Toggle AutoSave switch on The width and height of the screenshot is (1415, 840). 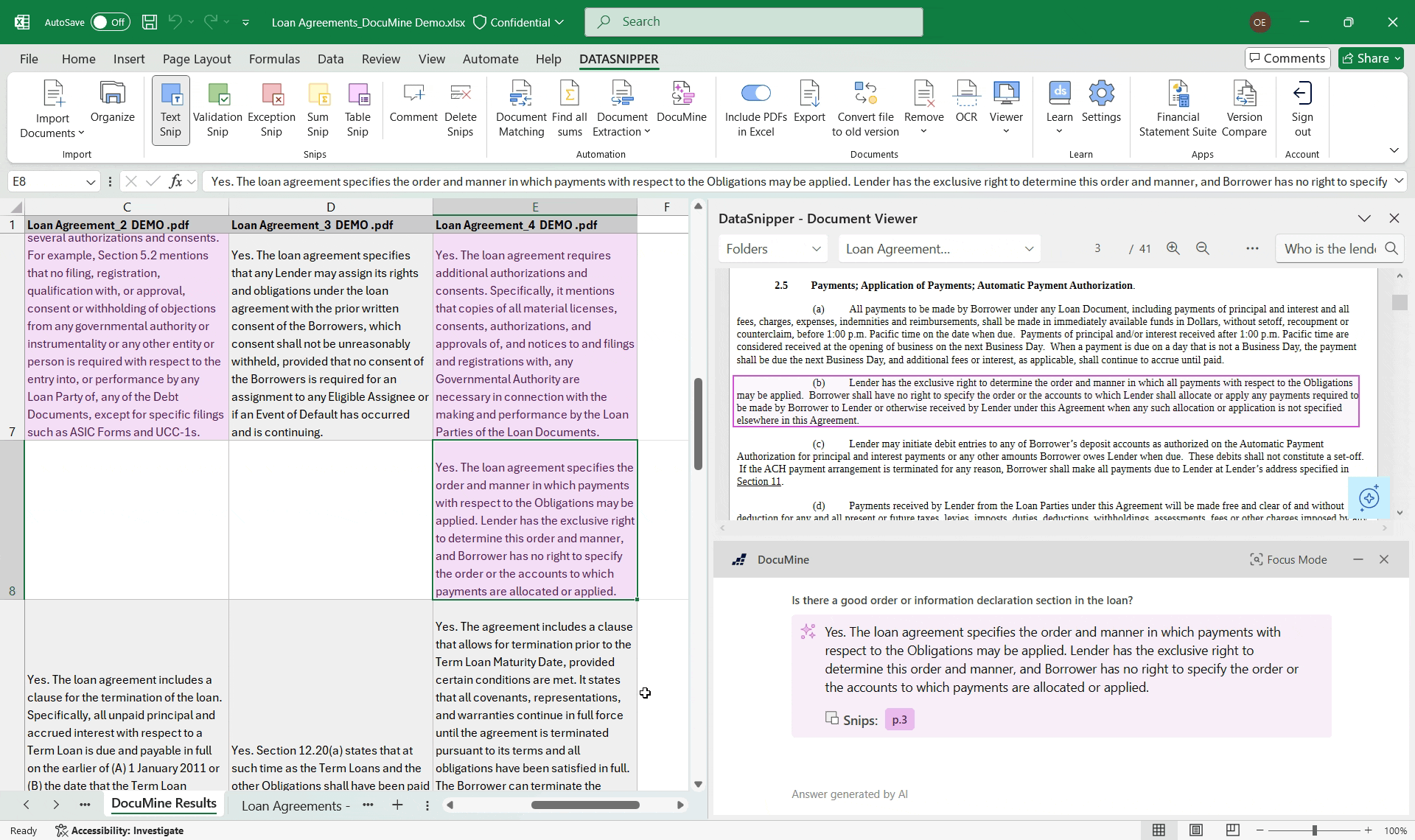coord(110,22)
